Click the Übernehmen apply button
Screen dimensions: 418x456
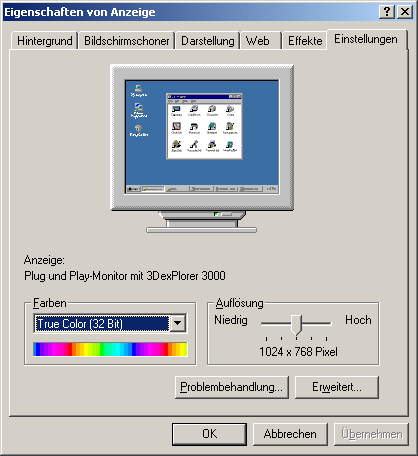point(371,434)
